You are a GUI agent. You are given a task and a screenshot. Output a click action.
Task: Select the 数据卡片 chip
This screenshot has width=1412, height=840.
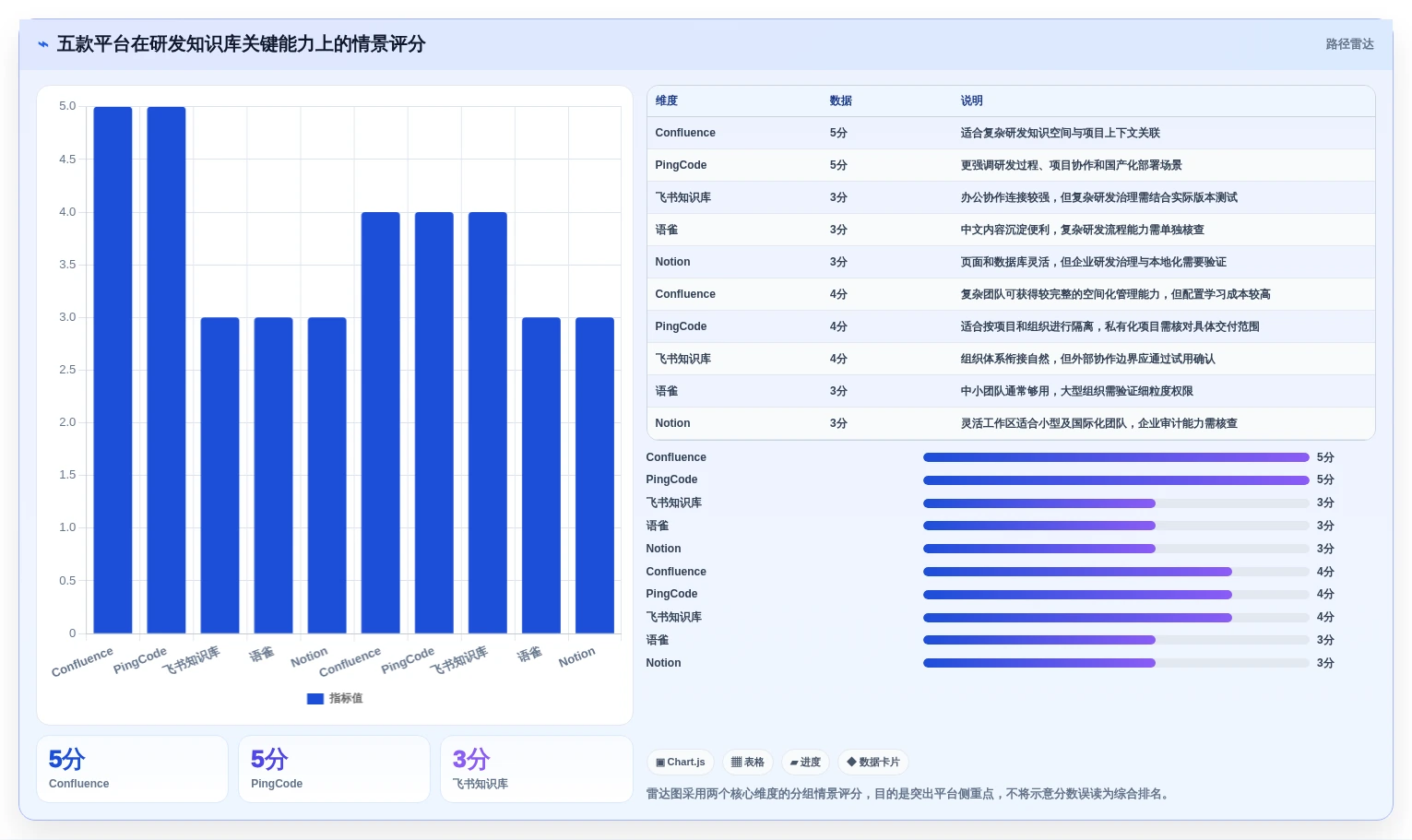coord(873,763)
